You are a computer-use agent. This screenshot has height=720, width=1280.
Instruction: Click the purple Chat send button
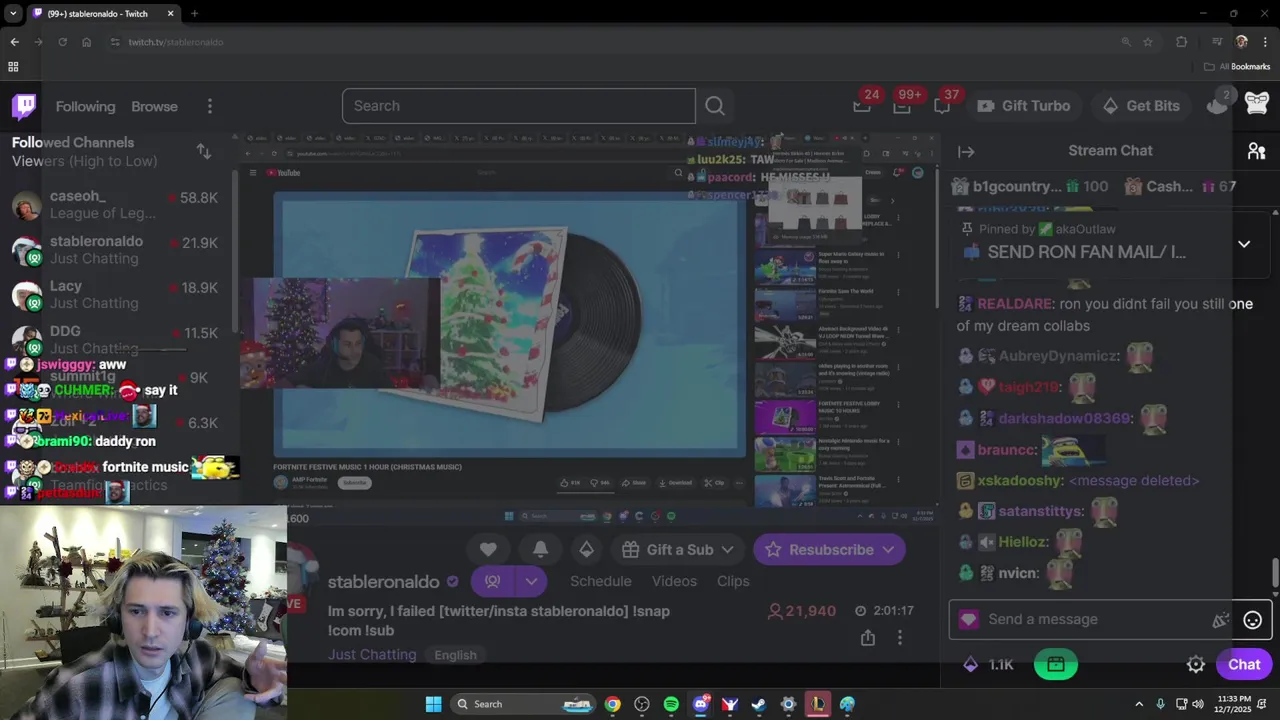coord(1244,664)
